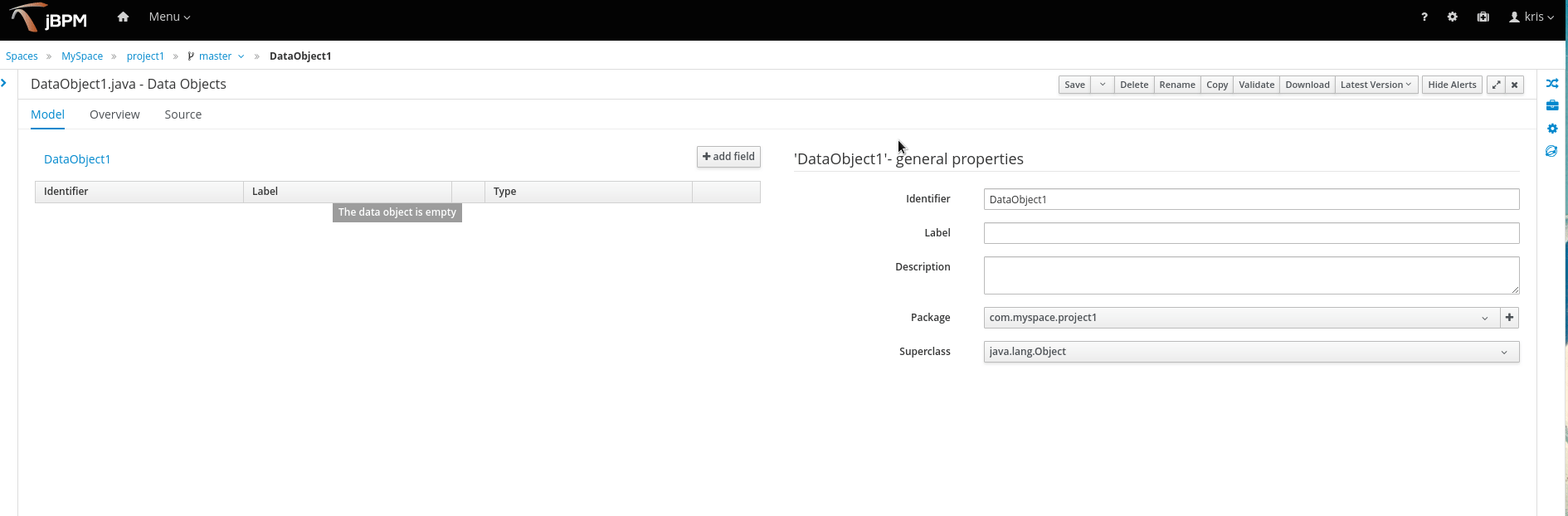The height and width of the screenshot is (516, 1568).
Task: Expand the Latest Version dropdown
Action: (x=1376, y=85)
